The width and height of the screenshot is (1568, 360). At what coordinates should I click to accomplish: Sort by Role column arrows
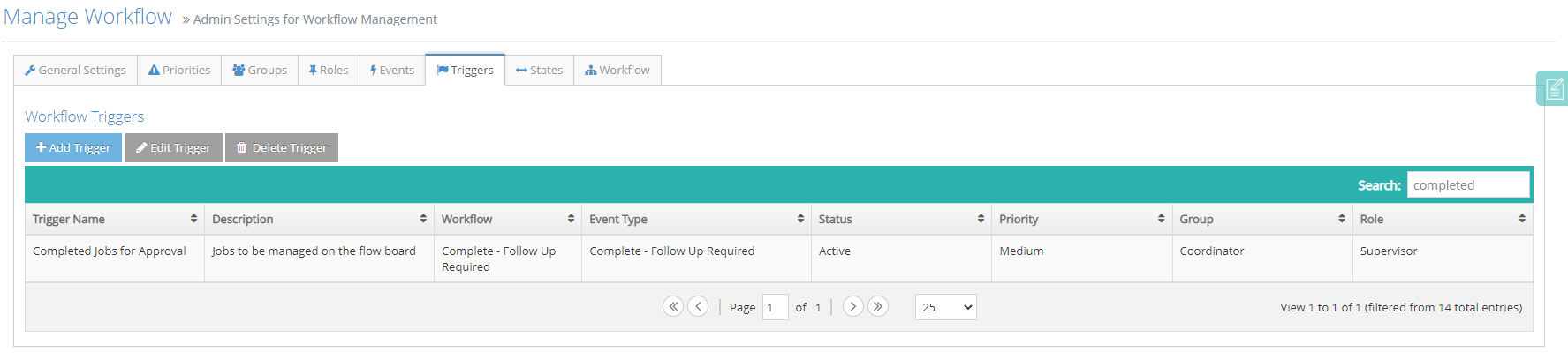point(1522,219)
